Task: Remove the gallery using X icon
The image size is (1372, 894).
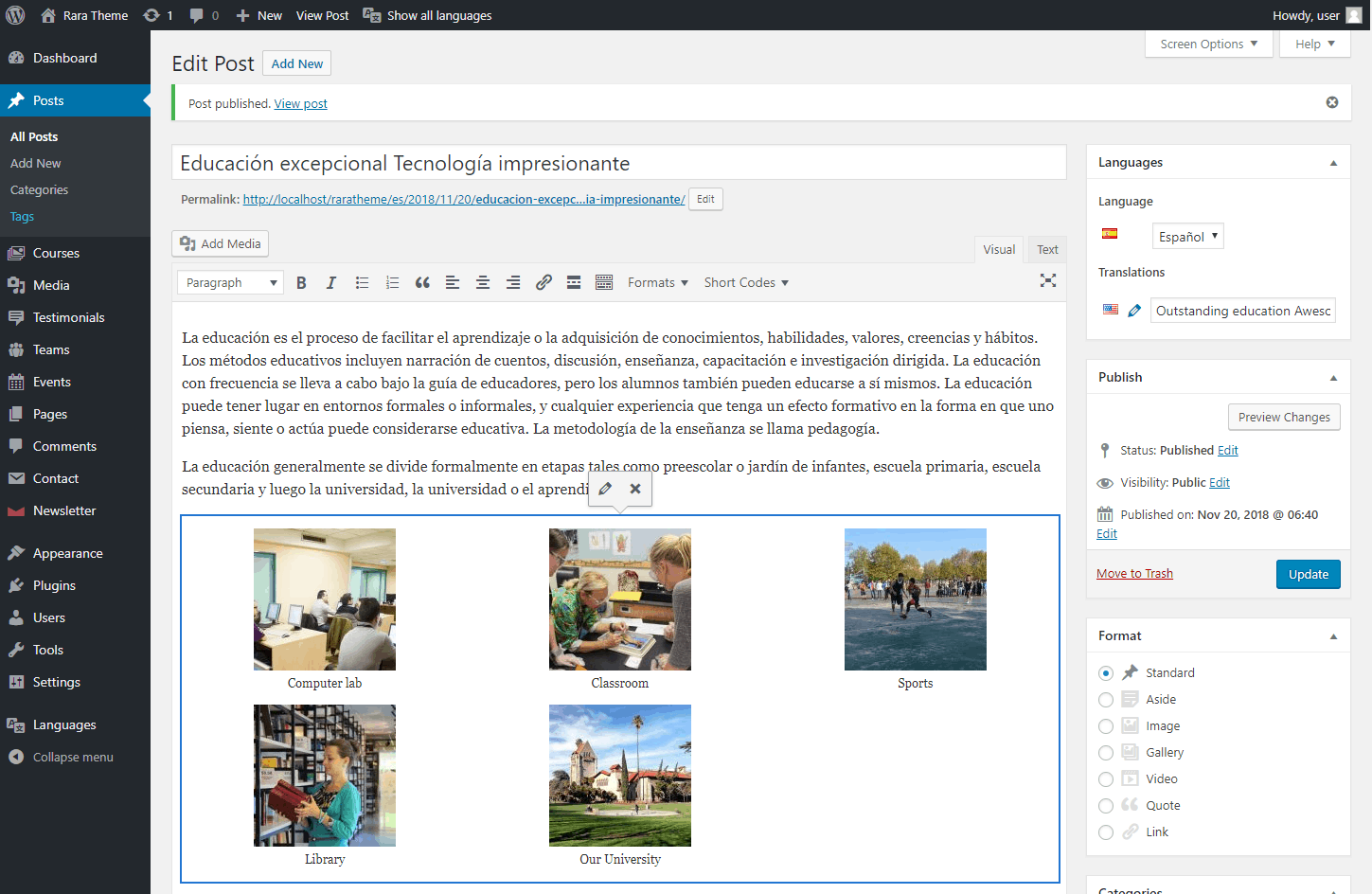Action: 635,489
